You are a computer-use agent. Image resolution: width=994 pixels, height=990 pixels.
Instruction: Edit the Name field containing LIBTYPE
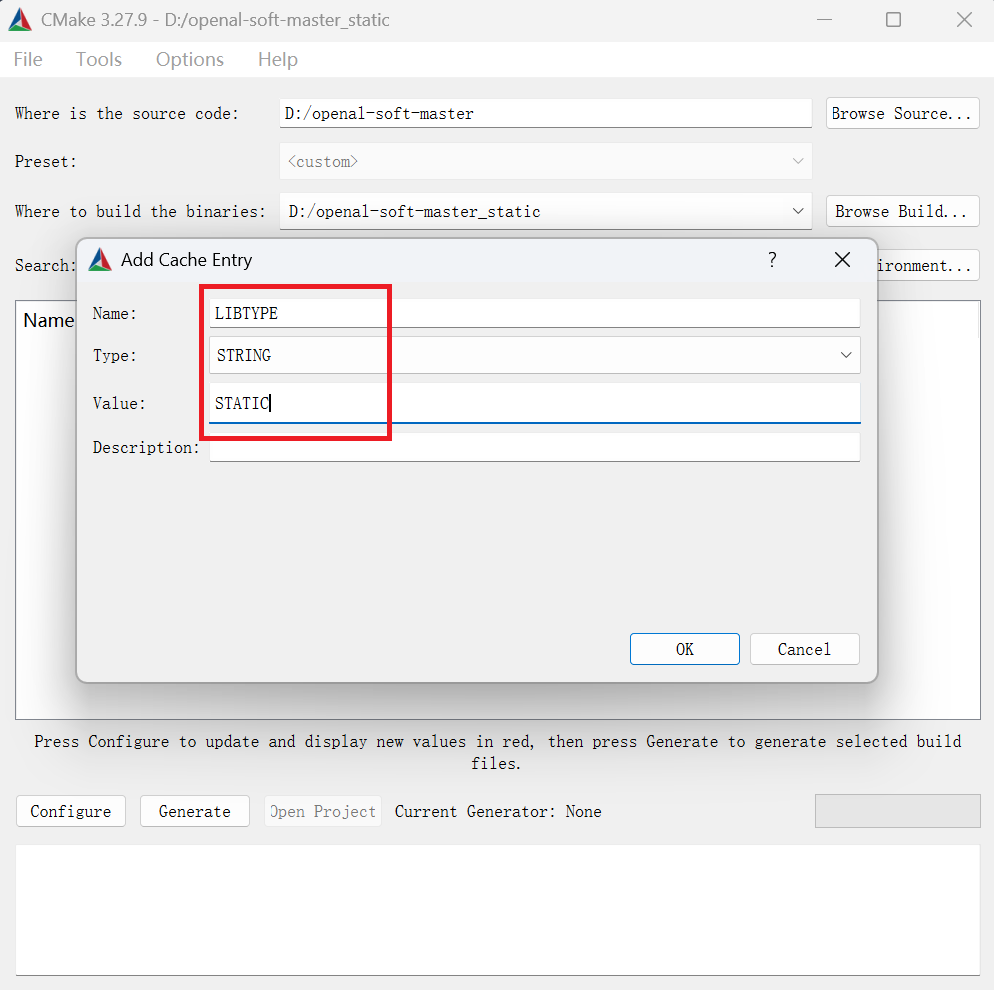click(x=534, y=313)
